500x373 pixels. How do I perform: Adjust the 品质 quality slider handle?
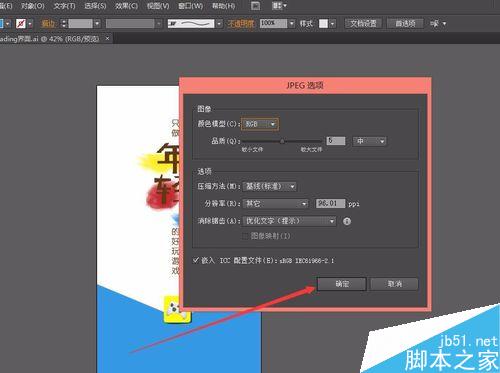[282, 141]
